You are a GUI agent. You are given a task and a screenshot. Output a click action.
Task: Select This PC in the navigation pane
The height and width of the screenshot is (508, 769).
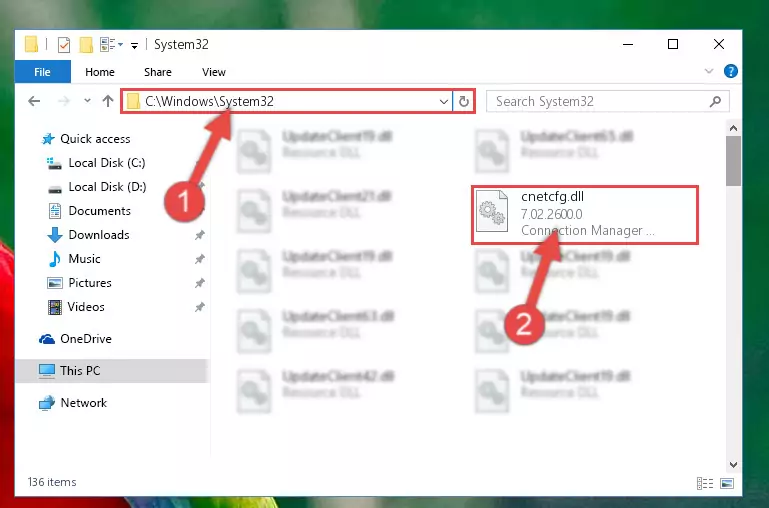point(112,371)
